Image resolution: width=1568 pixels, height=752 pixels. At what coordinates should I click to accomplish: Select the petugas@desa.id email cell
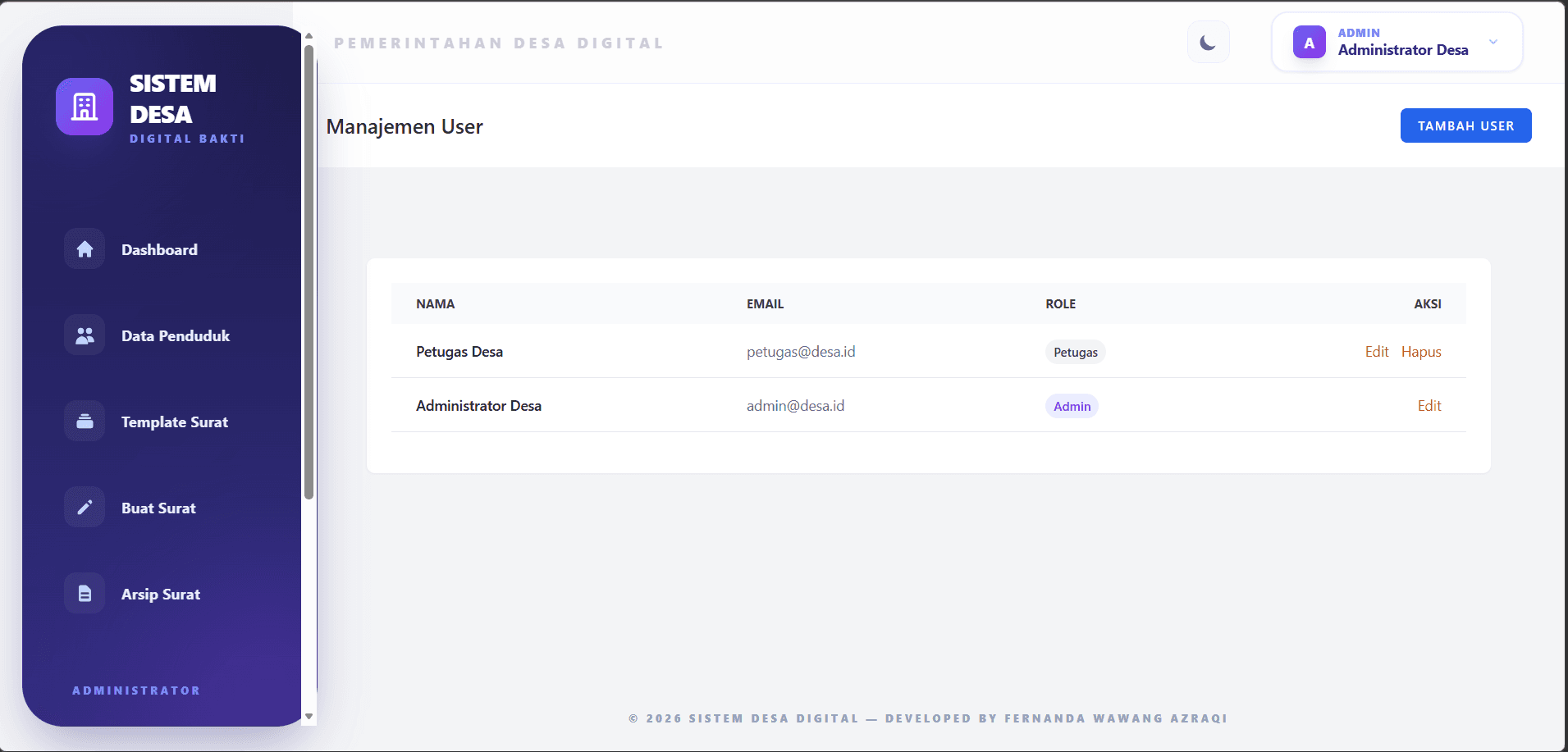pos(801,352)
